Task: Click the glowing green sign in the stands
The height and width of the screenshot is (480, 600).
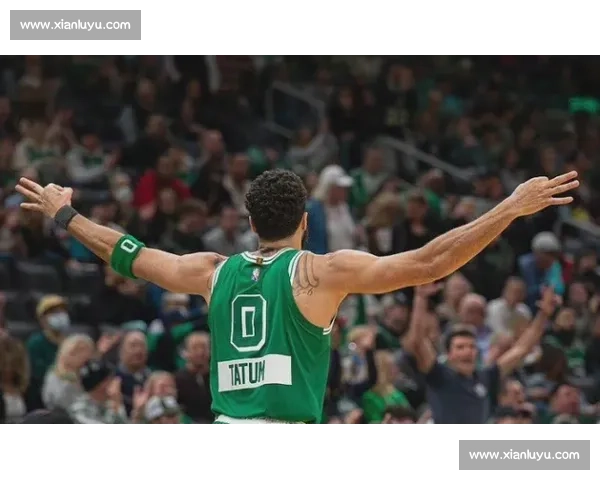Action: [583, 104]
